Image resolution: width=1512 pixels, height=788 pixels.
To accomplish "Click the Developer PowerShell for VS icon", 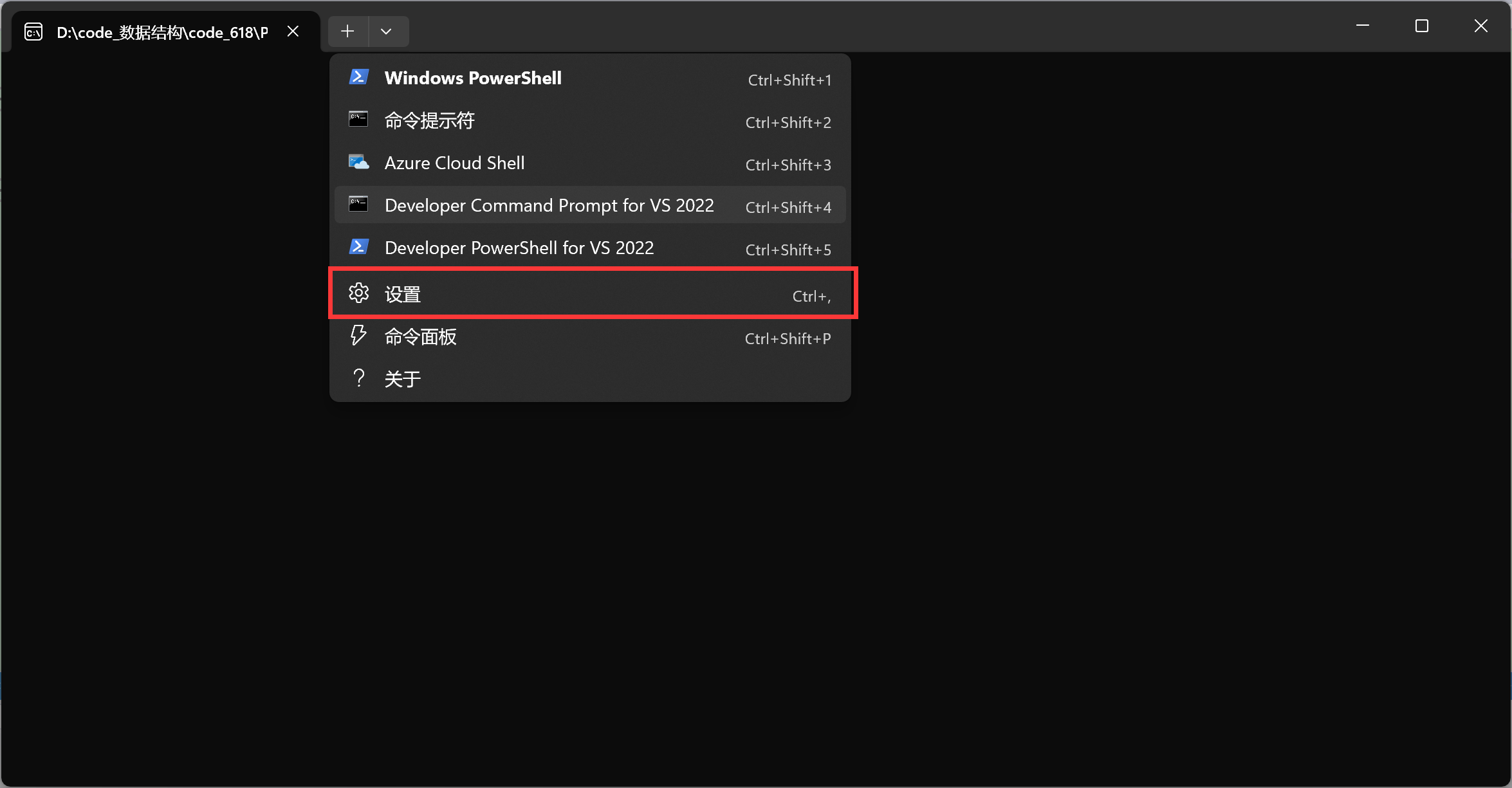I will [x=358, y=247].
